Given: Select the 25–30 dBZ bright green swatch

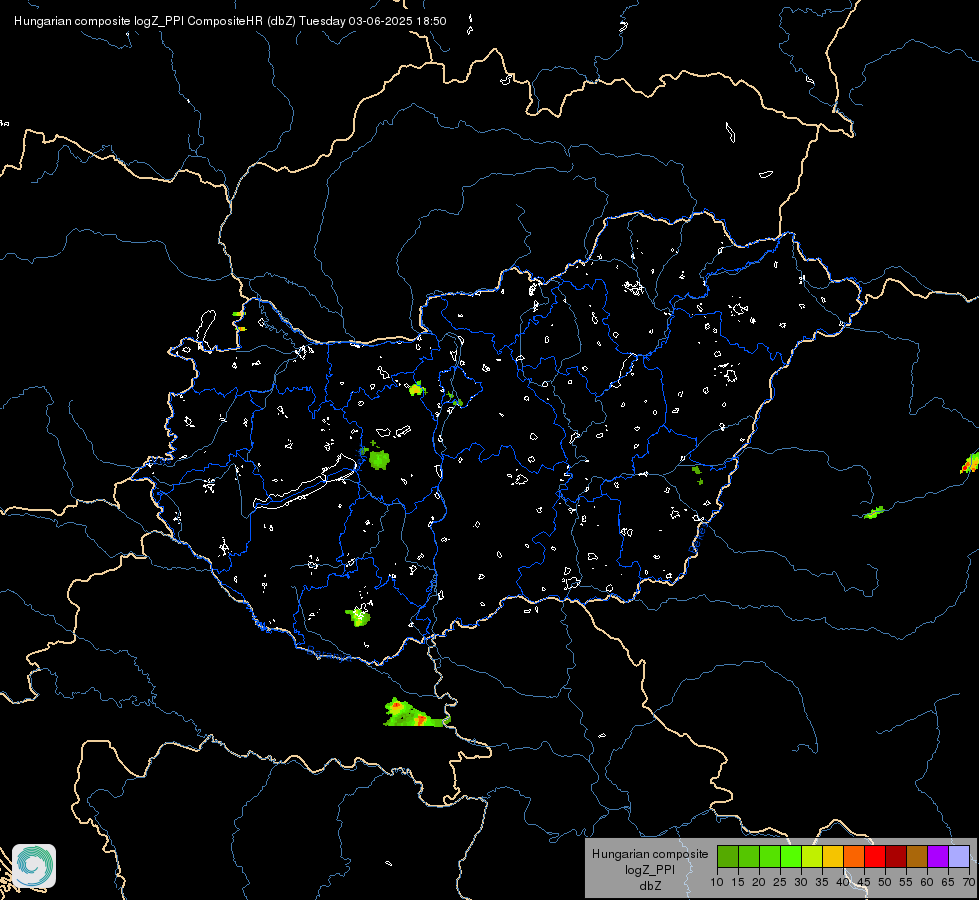Looking at the screenshot, I should 790,857.
